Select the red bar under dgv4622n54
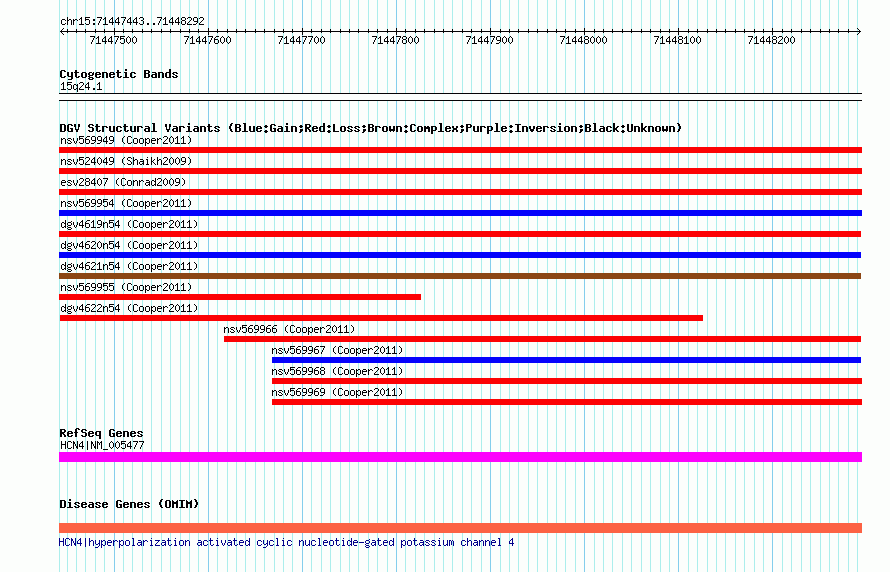 [x=381, y=318]
